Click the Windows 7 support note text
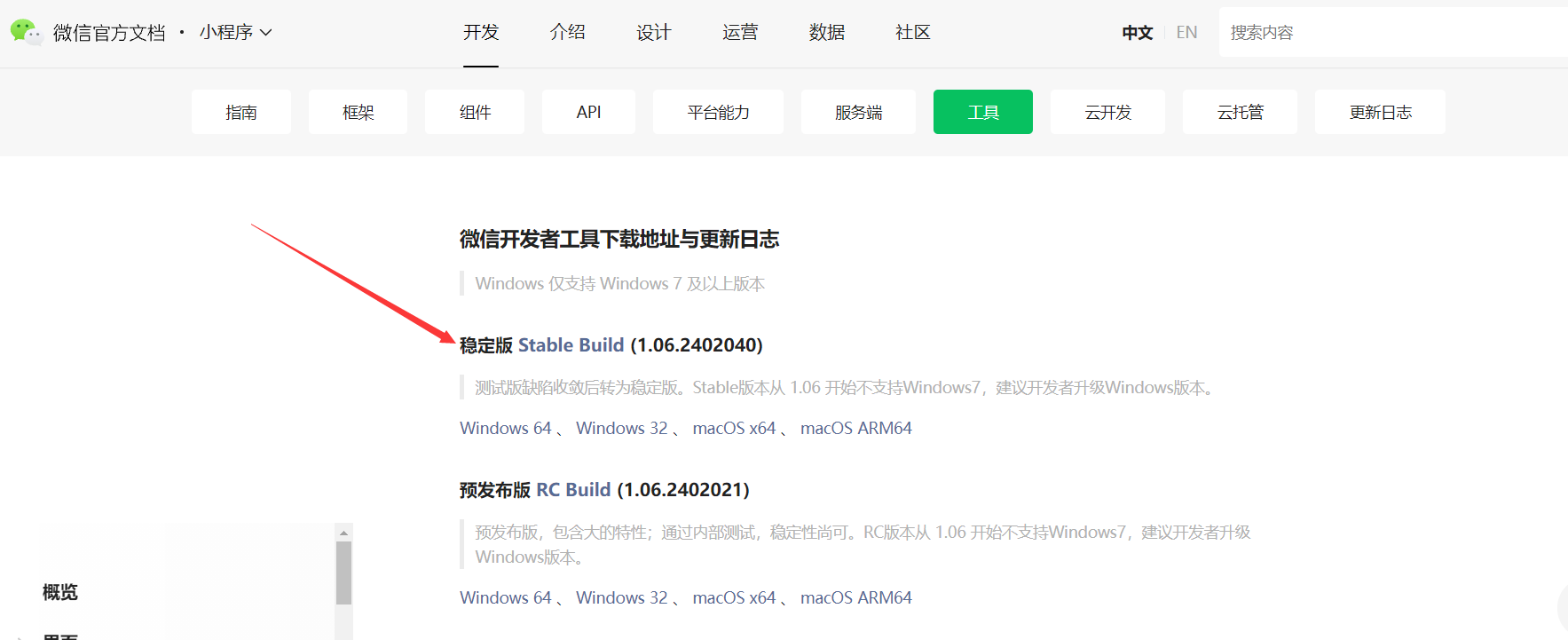 coord(620,283)
